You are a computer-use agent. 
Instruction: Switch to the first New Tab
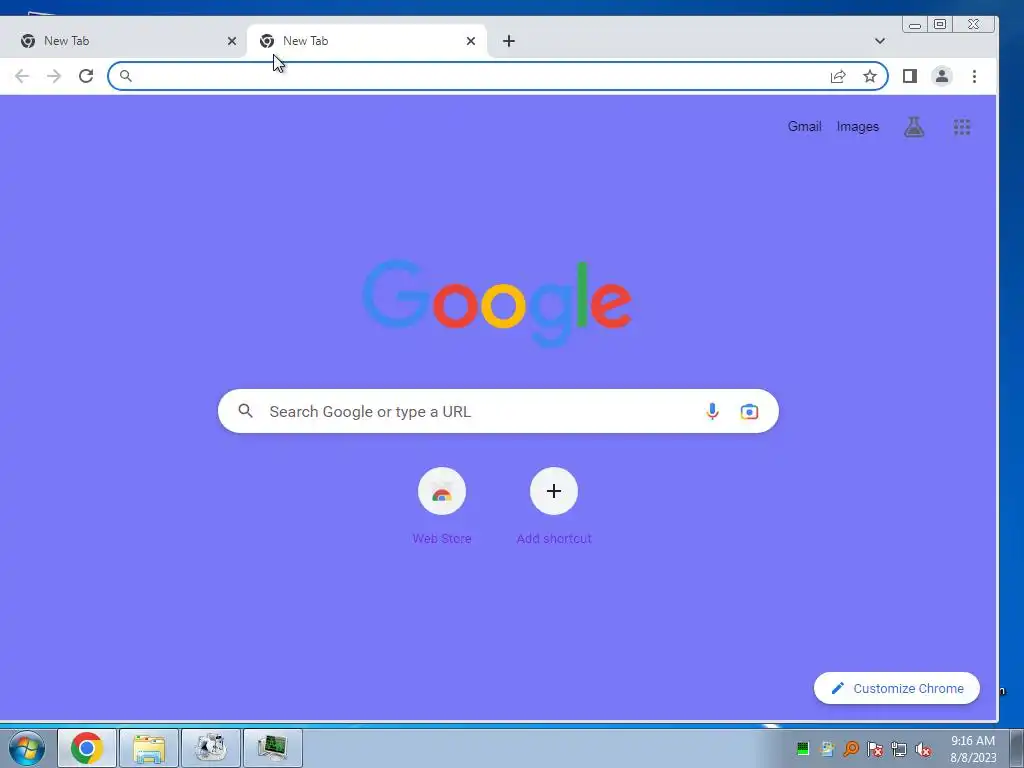[x=123, y=41]
